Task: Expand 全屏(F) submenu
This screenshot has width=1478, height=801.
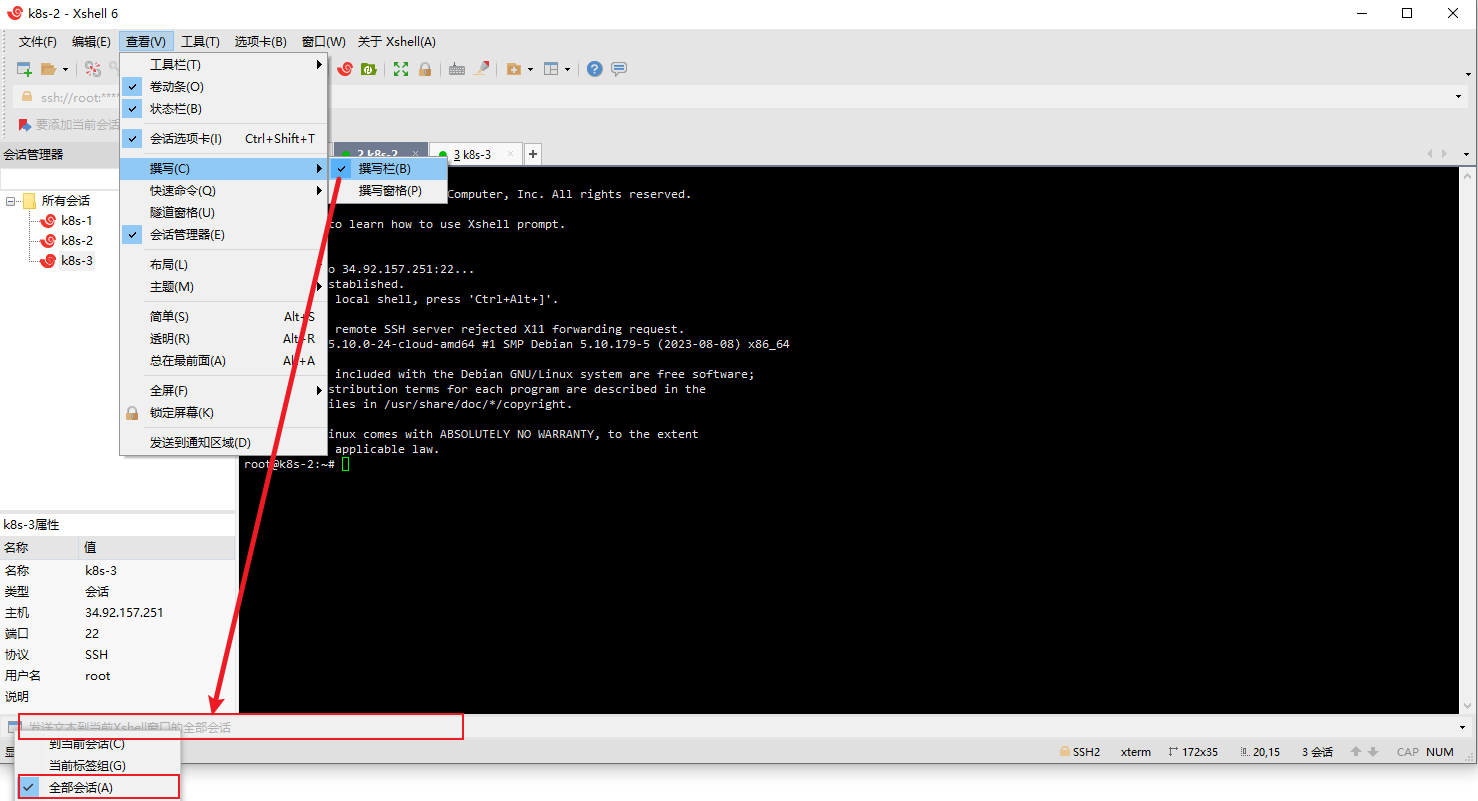Action: point(223,391)
